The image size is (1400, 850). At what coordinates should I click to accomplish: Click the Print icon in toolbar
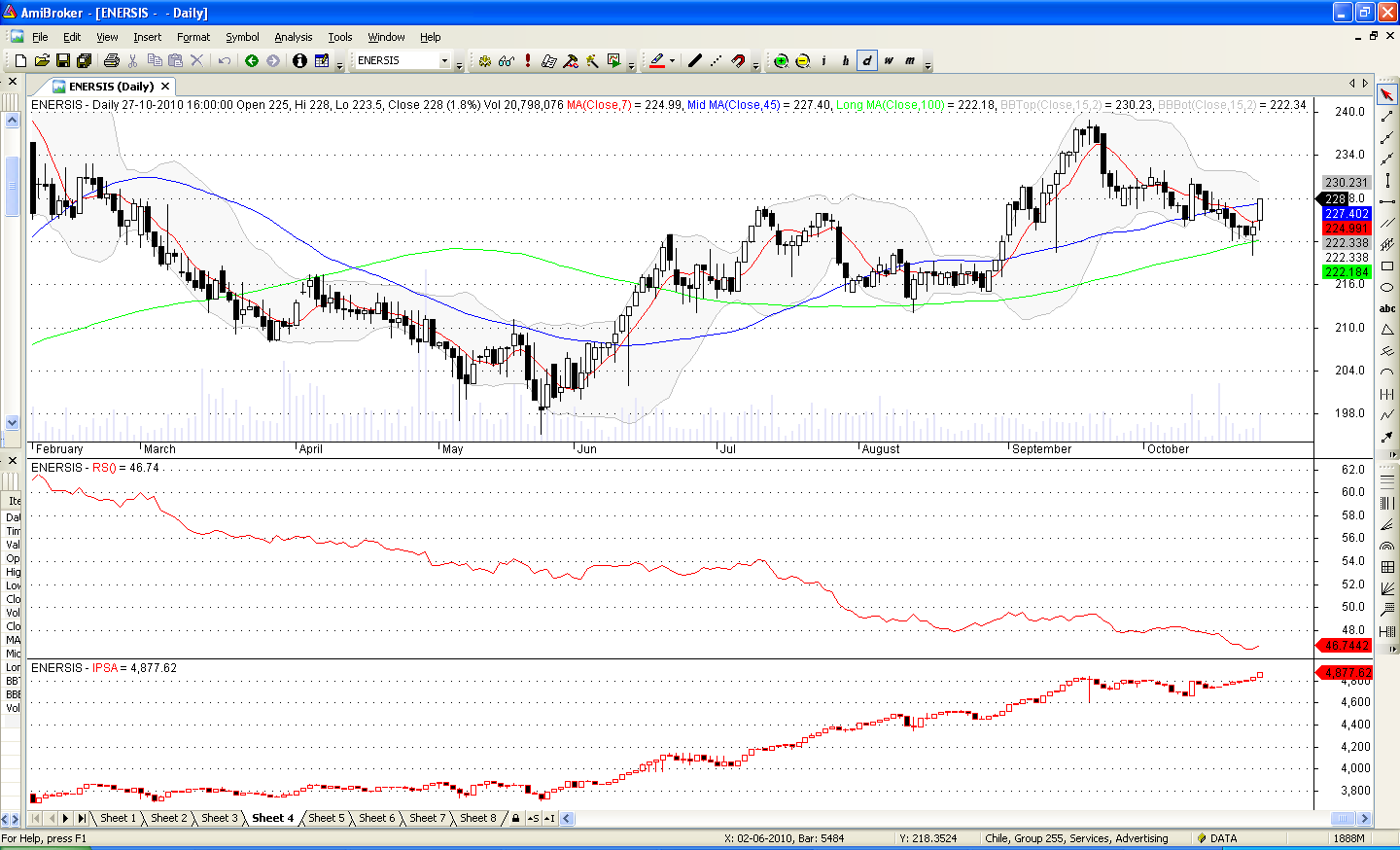pos(111,61)
